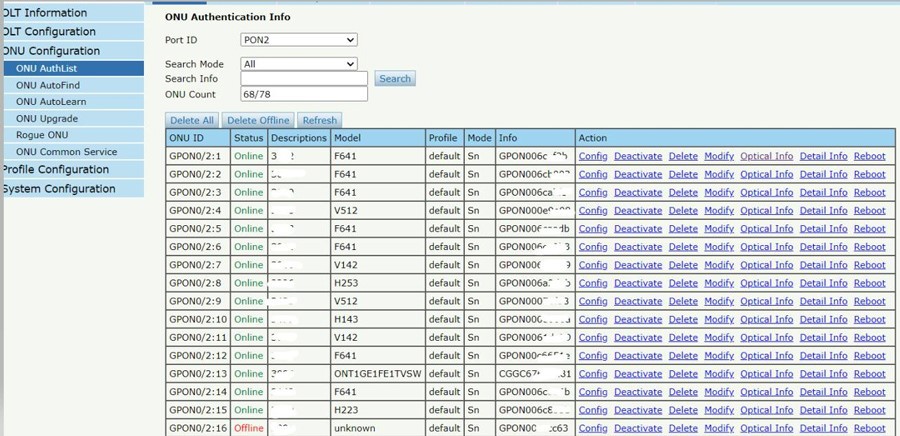Click the Delete link for GPON0/2:10
This screenshot has height=436, width=900.
point(683,320)
